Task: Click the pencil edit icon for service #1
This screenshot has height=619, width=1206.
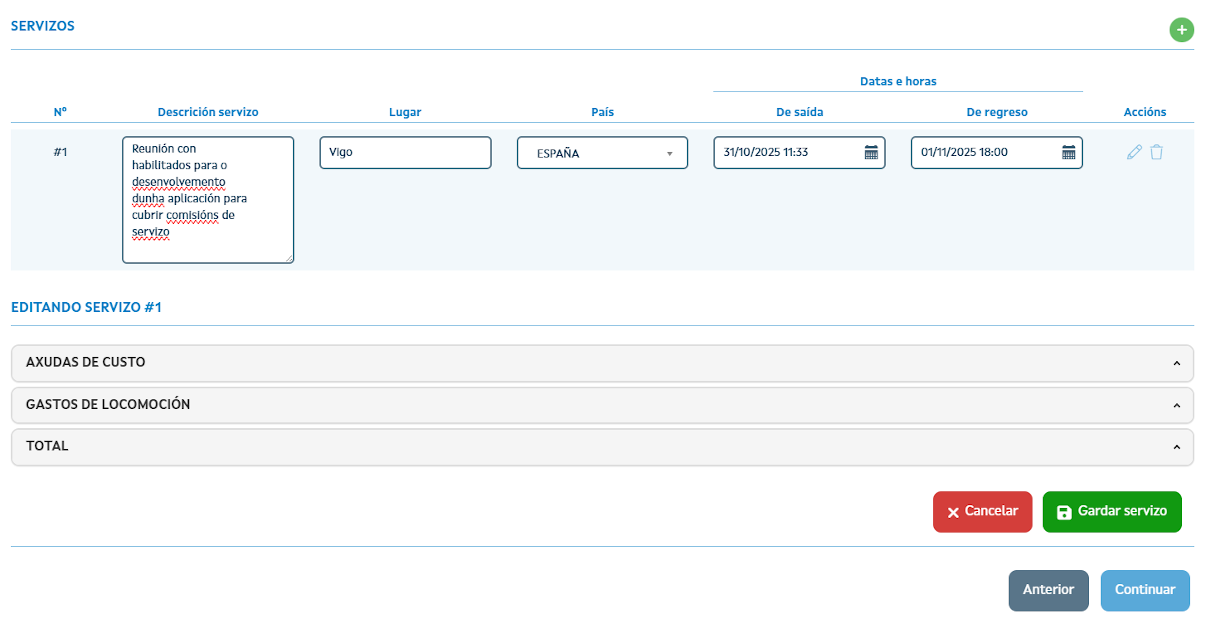Action: pyautogui.click(x=1134, y=152)
